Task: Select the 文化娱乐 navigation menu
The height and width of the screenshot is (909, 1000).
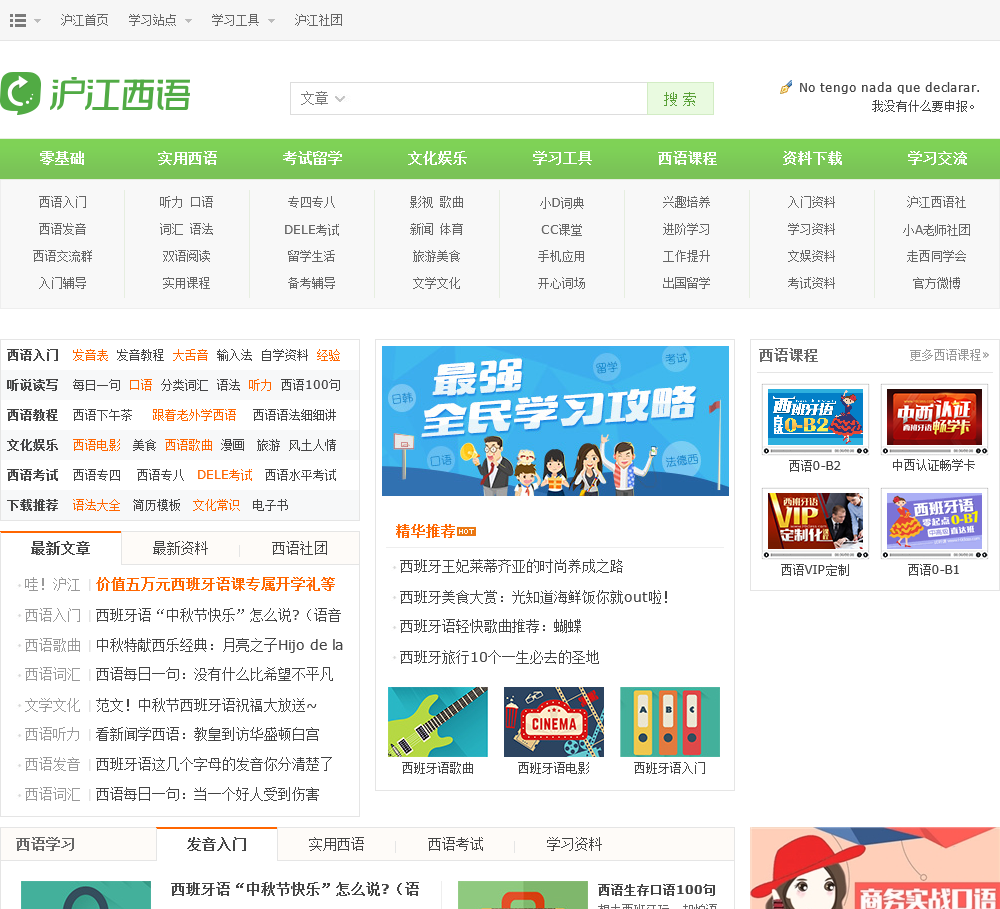Action: coord(437,158)
